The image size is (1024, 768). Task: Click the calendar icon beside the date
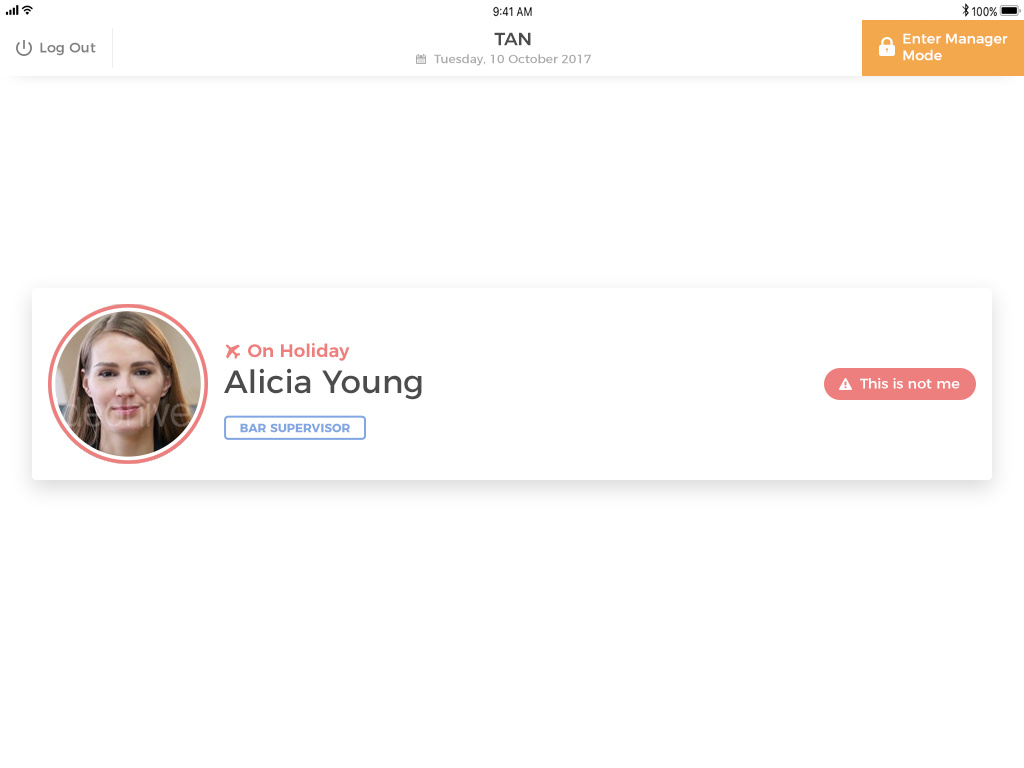coord(421,59)
